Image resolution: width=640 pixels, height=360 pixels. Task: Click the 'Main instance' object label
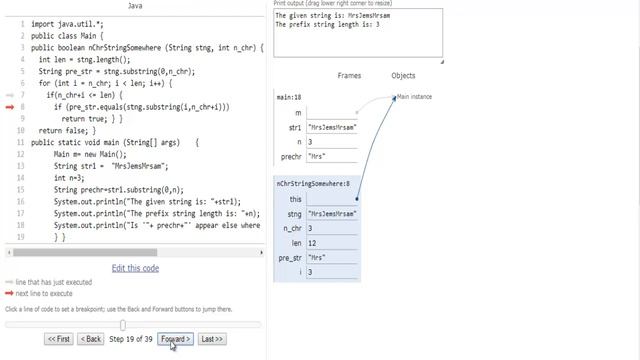coord(414,97)
